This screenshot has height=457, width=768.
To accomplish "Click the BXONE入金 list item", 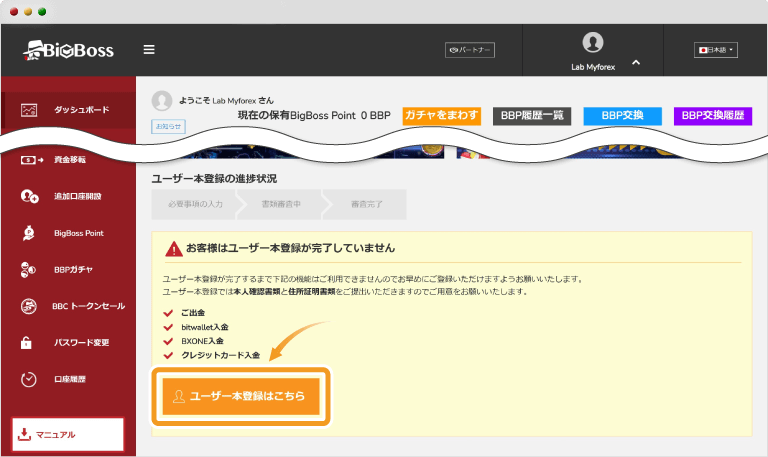I will coord(202,341).
